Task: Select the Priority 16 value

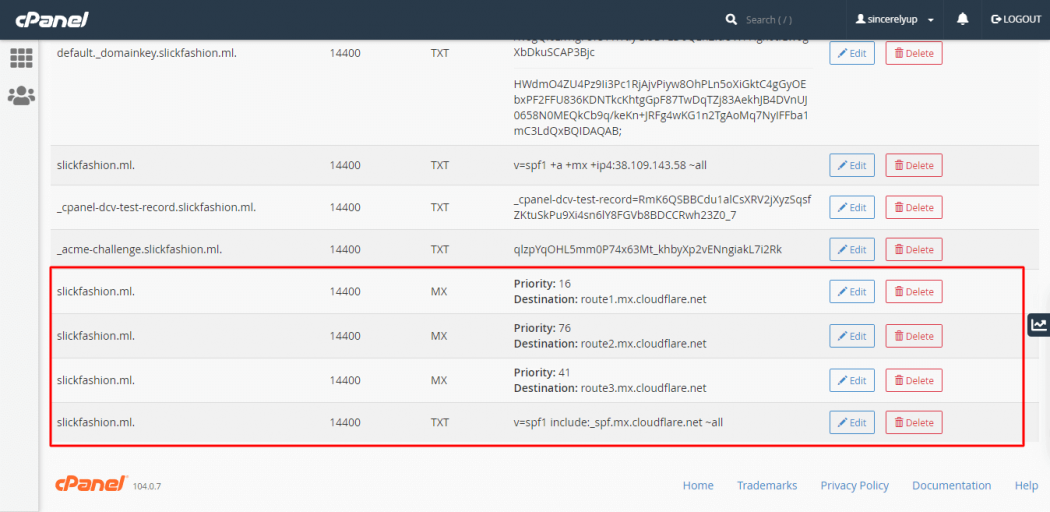Action: click(564, 284)
